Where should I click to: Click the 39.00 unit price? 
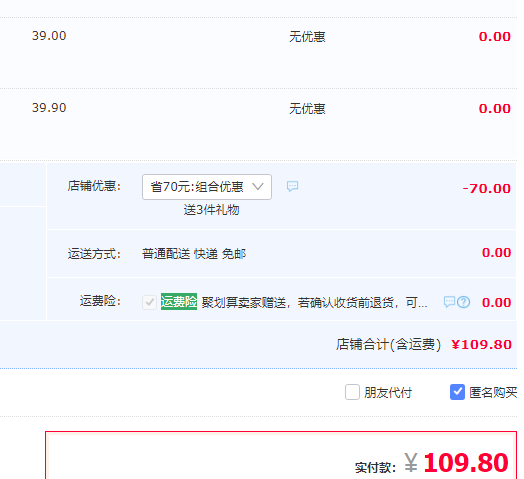pyautogui.click(x=49, y=36)
